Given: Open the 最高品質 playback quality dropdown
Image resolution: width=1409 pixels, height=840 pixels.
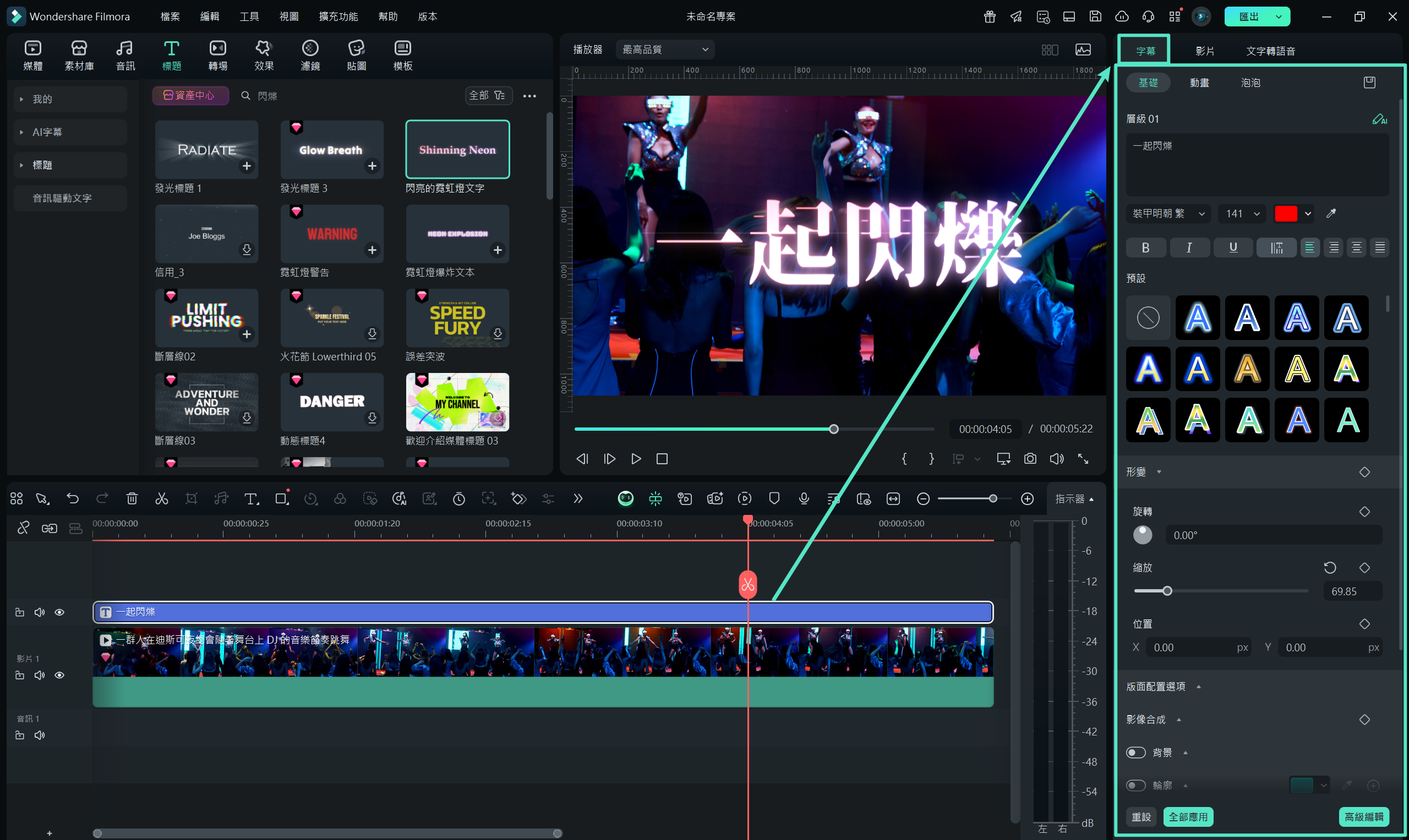Looking at the screenshot, I should 665,50.
